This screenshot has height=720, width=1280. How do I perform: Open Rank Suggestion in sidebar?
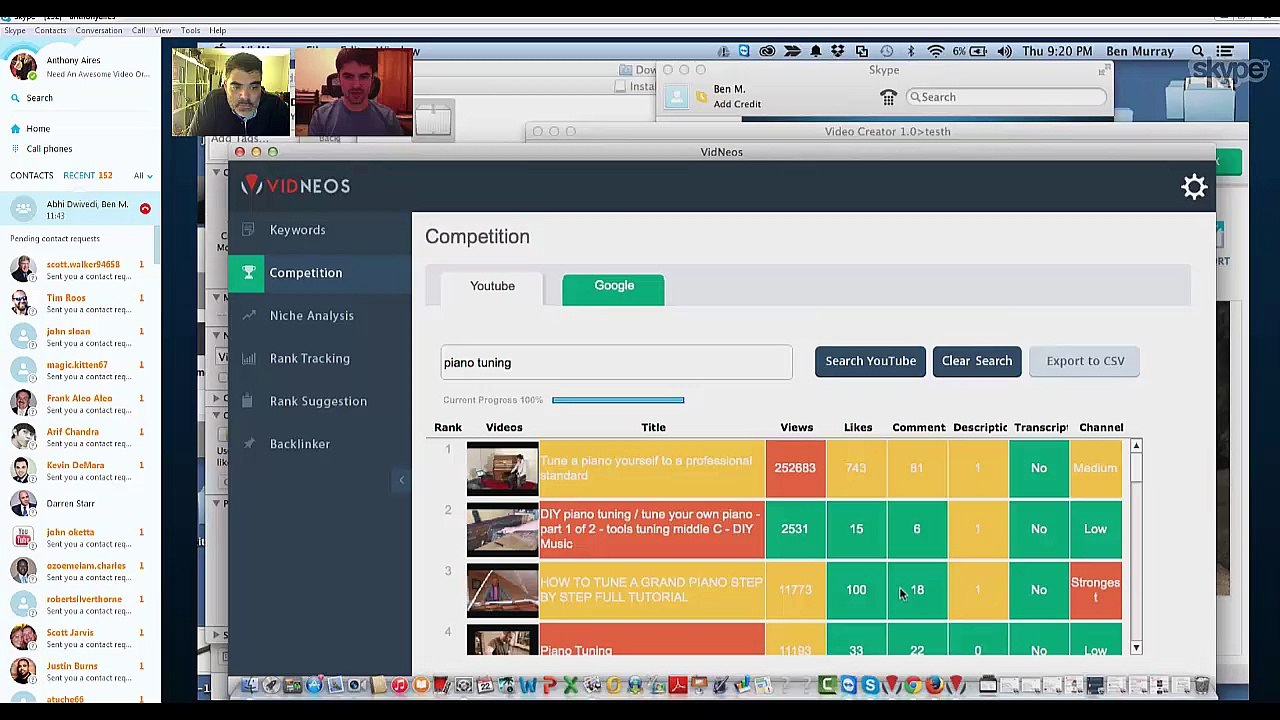coord(318,401)
